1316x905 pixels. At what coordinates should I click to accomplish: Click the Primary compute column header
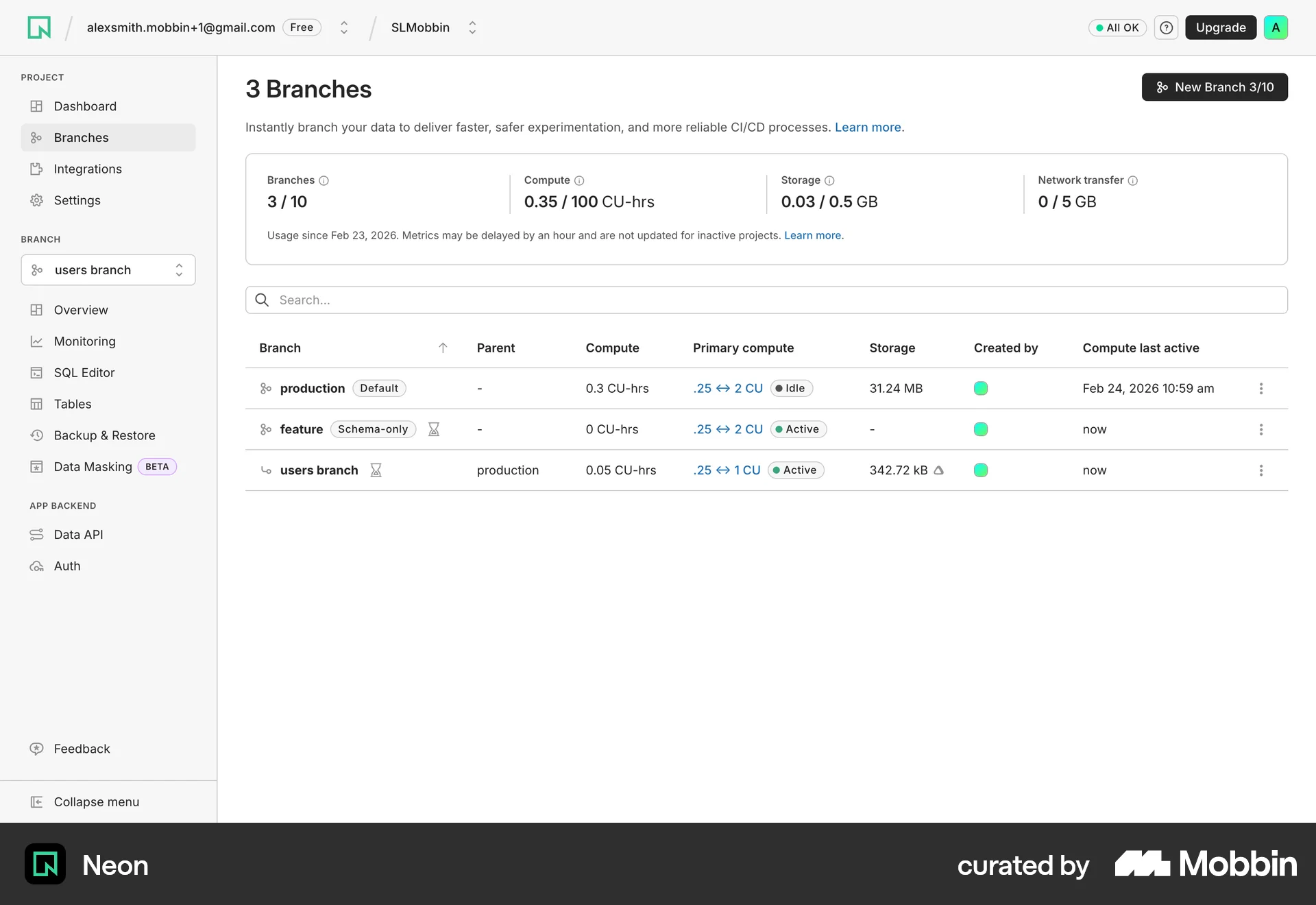(x=743, y=348)
